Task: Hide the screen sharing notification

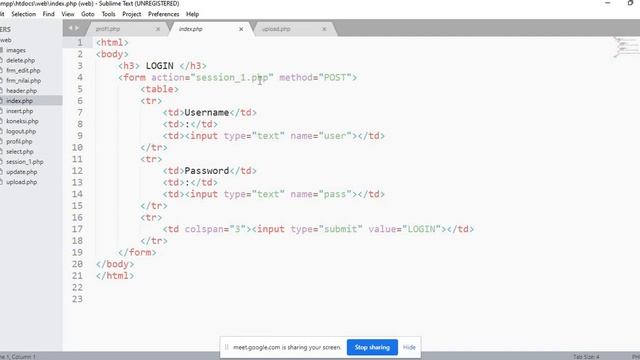Action: (x=409, y=347)
